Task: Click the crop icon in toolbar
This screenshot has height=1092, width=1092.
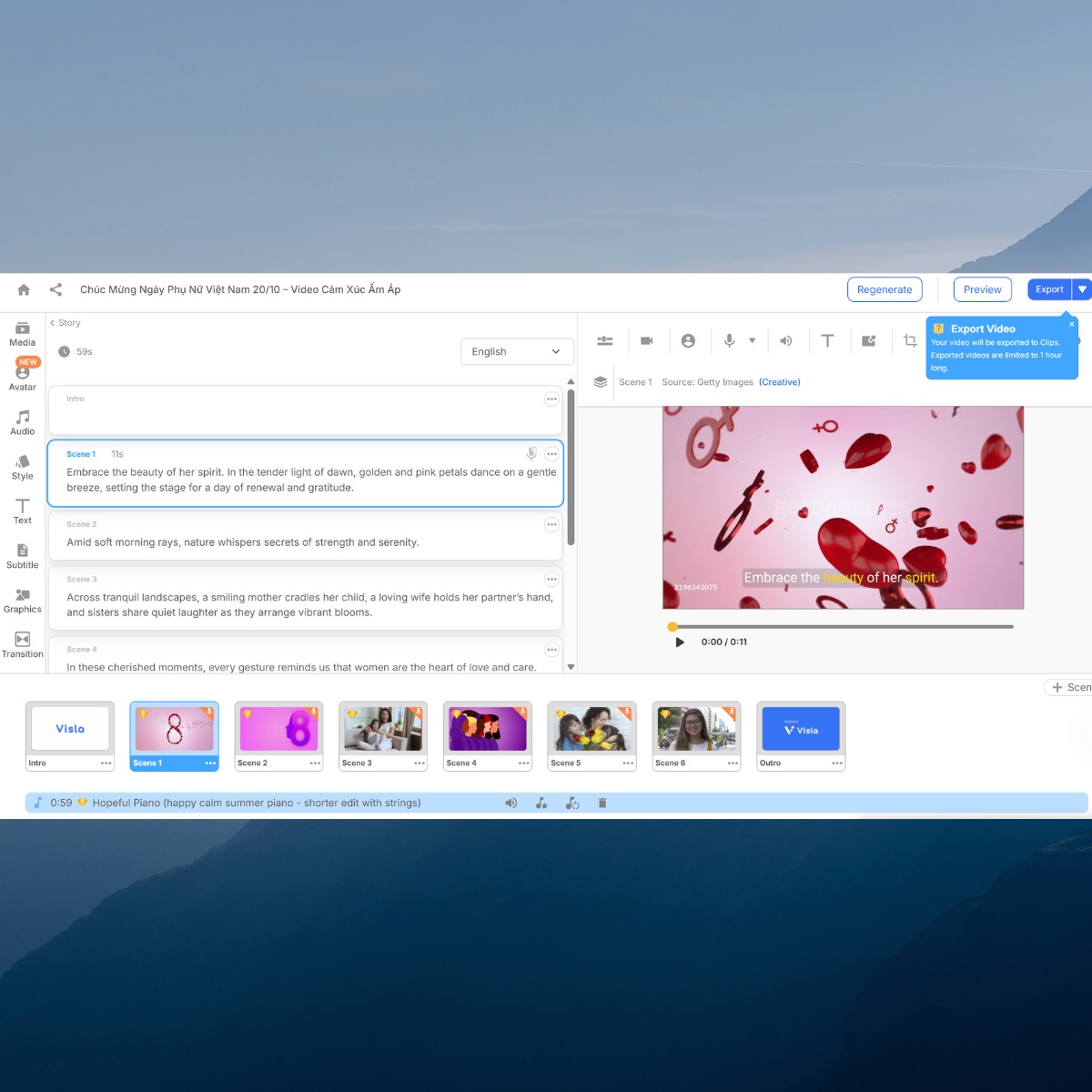Action: click(910, 340)
